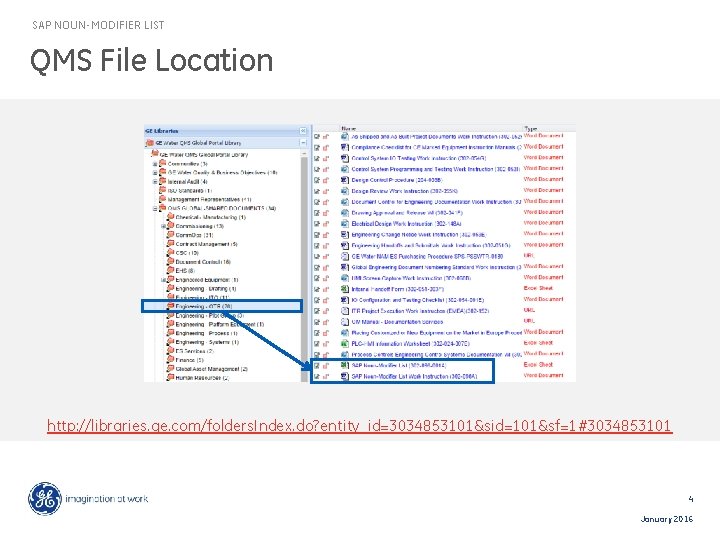This screenshot has width=720, height=540.
Task: Click red checkout icon for Global Engineering Document Numbering
Action: tap(326, 267)
